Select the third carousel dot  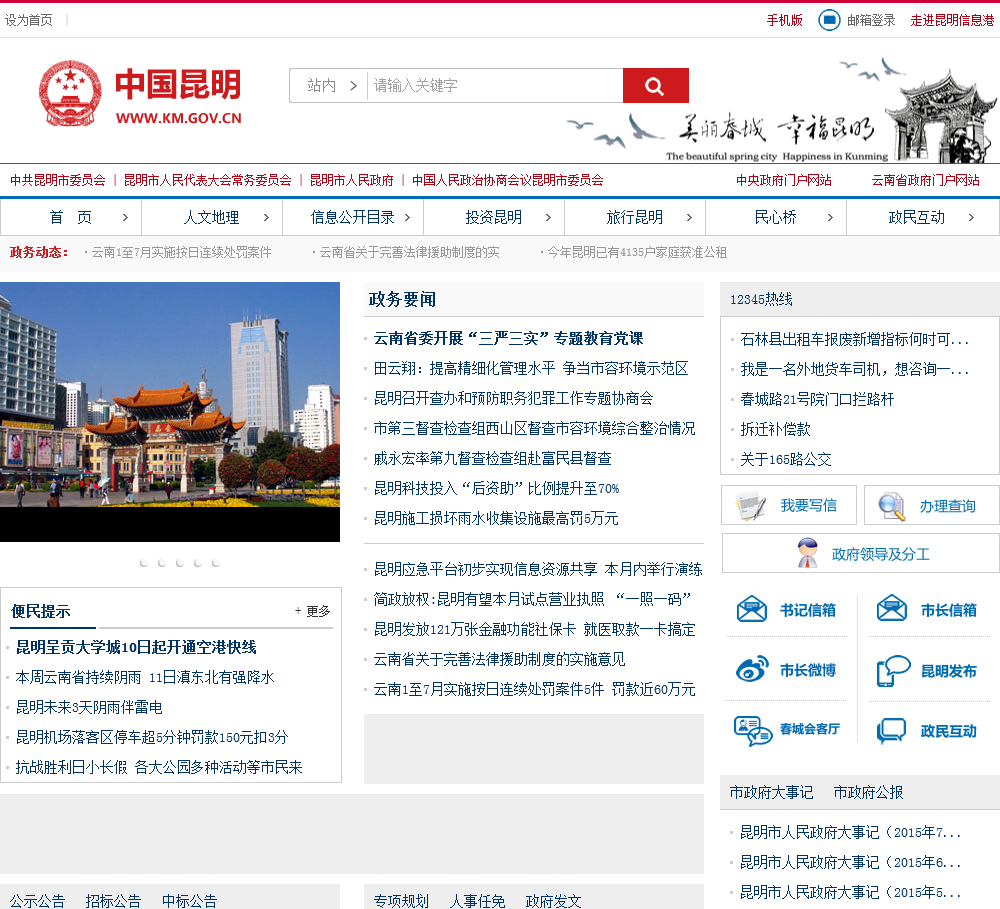[x=180, y=563]
